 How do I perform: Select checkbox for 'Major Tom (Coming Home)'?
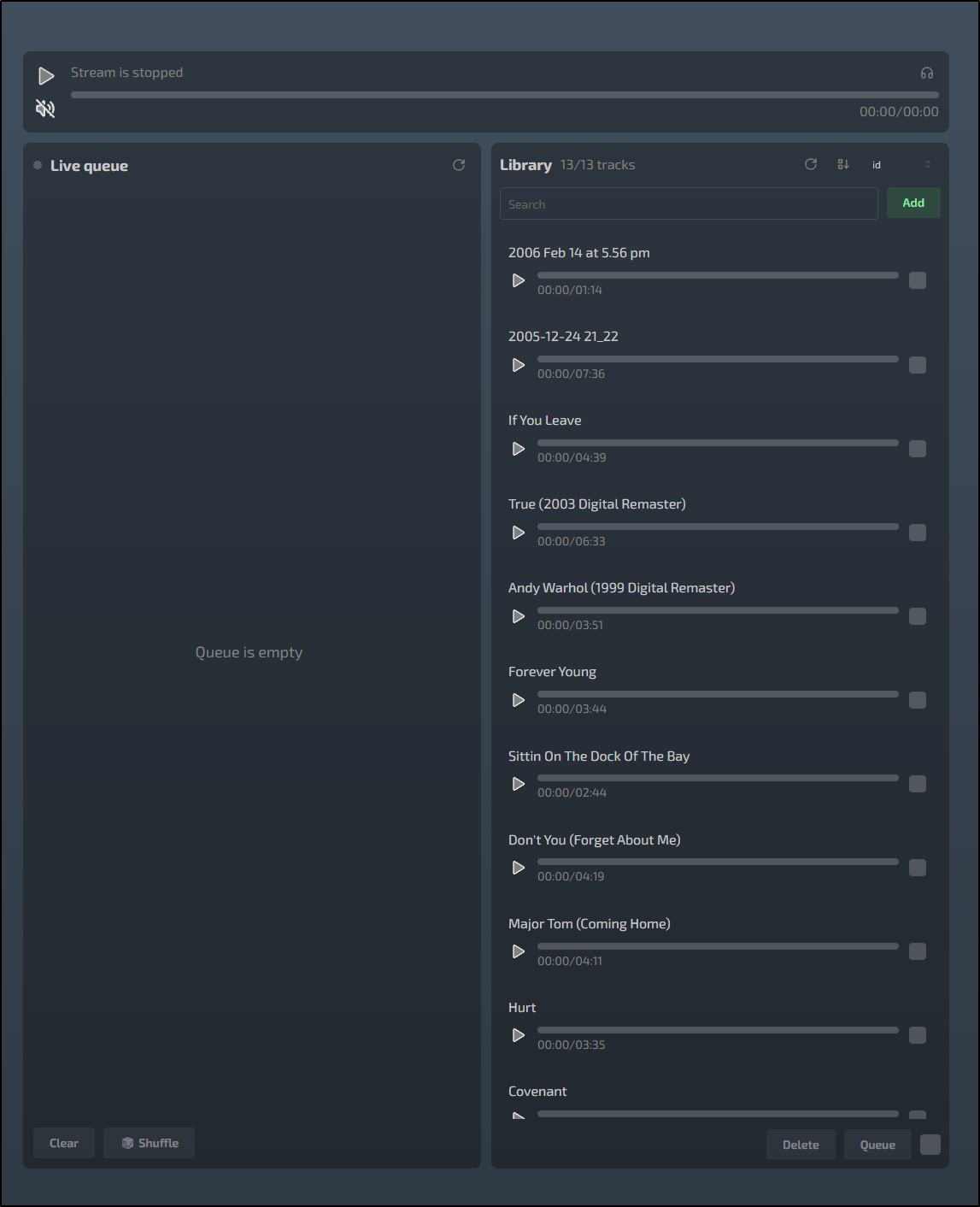(918, 951)
